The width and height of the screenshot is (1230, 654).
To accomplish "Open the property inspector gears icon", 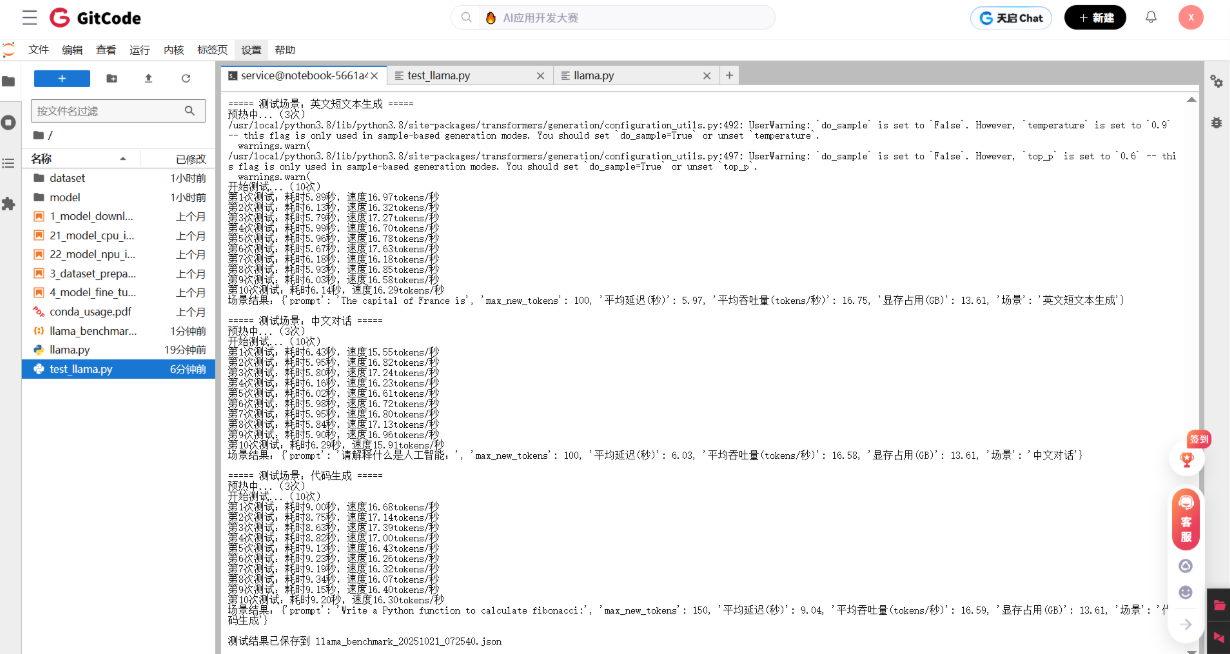I will point(1216,82).
